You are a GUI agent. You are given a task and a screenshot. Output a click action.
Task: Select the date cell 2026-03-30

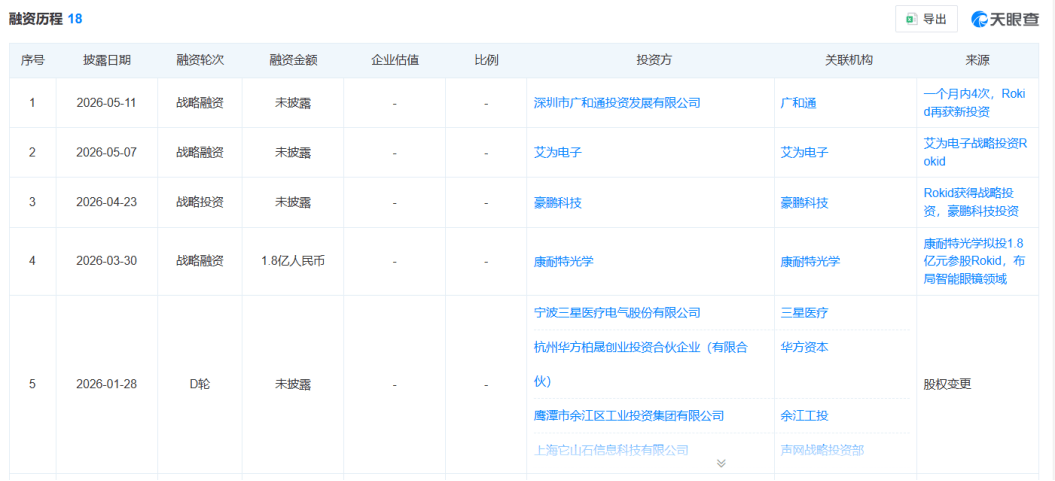click(x=106, y=261)
